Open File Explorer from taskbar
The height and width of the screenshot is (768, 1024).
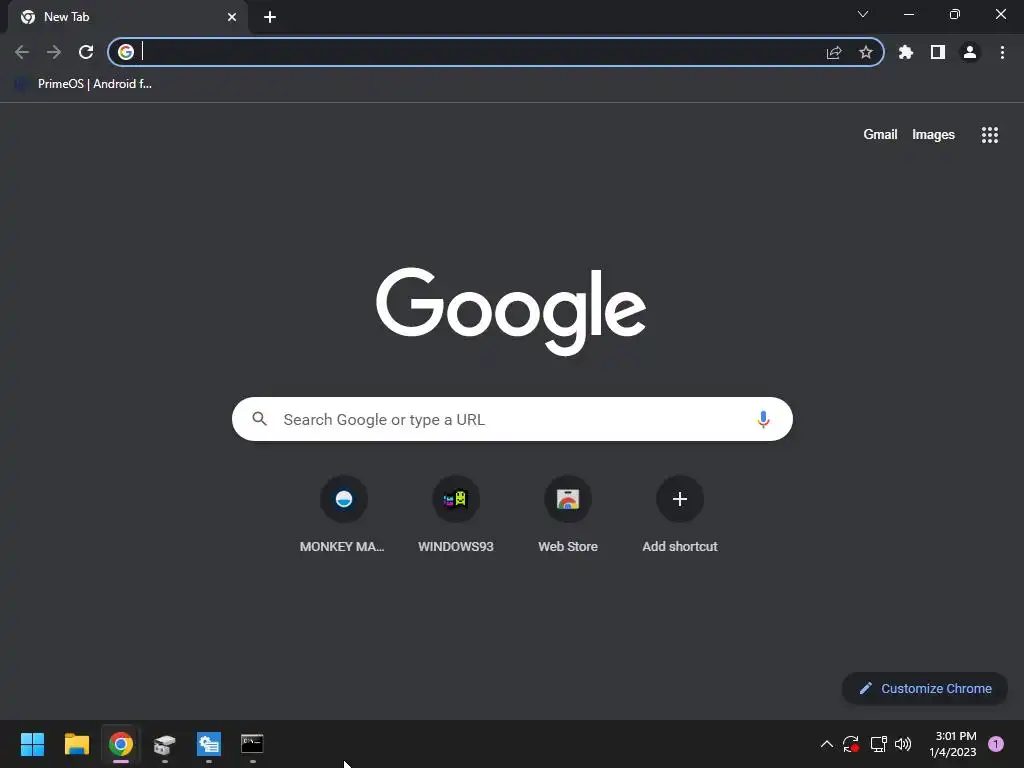click(76, 744)
